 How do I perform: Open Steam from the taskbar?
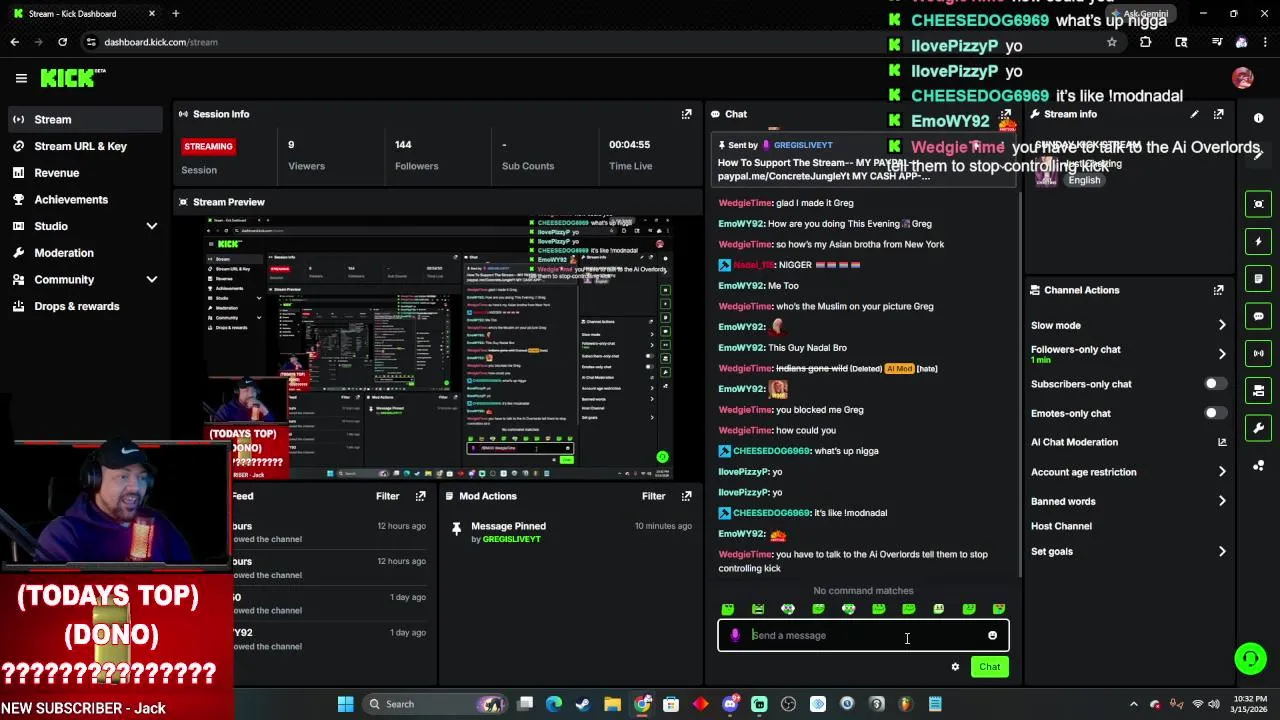(x=583, y=704)
